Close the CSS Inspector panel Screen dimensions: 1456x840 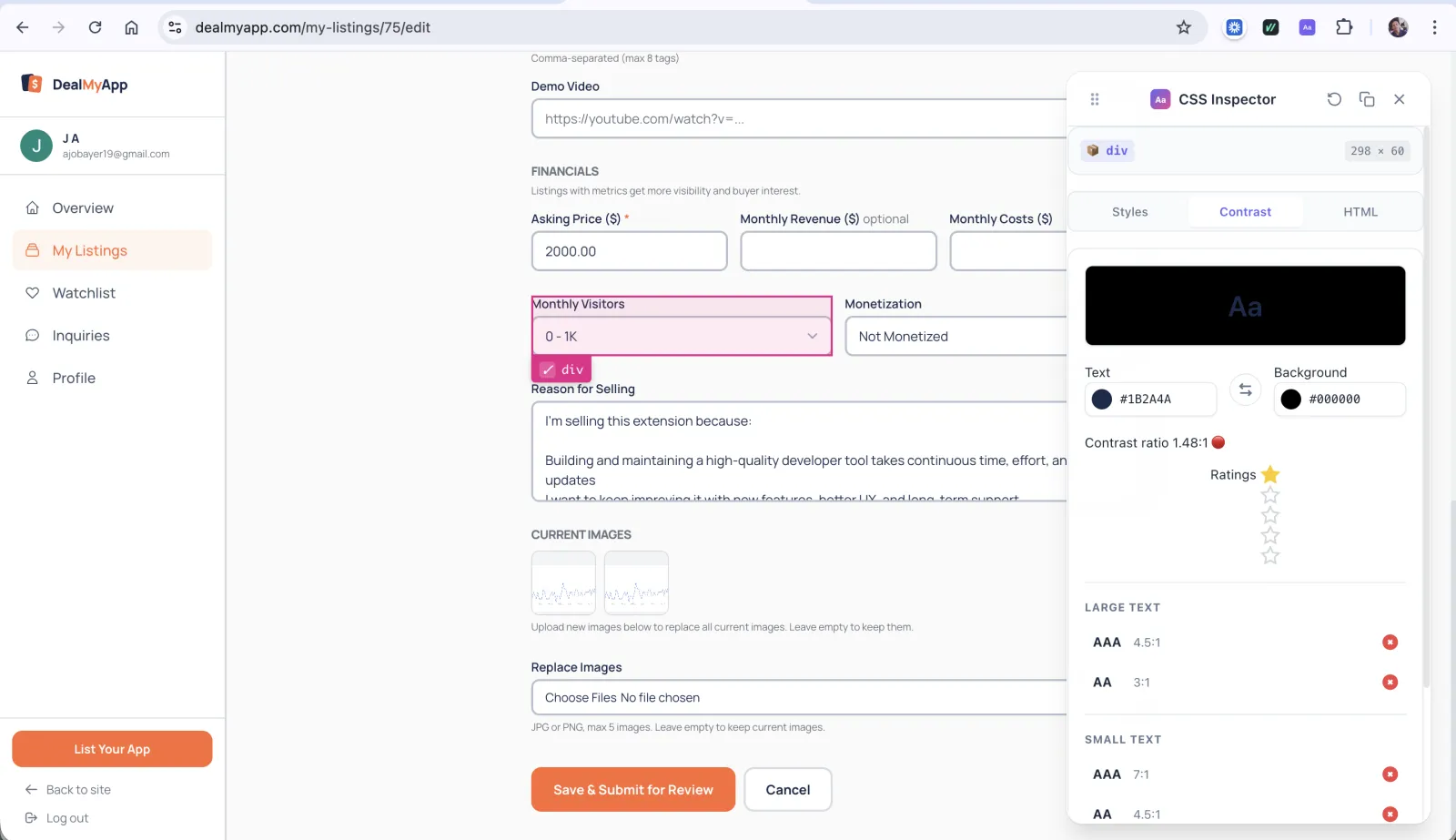point(1400,99)
